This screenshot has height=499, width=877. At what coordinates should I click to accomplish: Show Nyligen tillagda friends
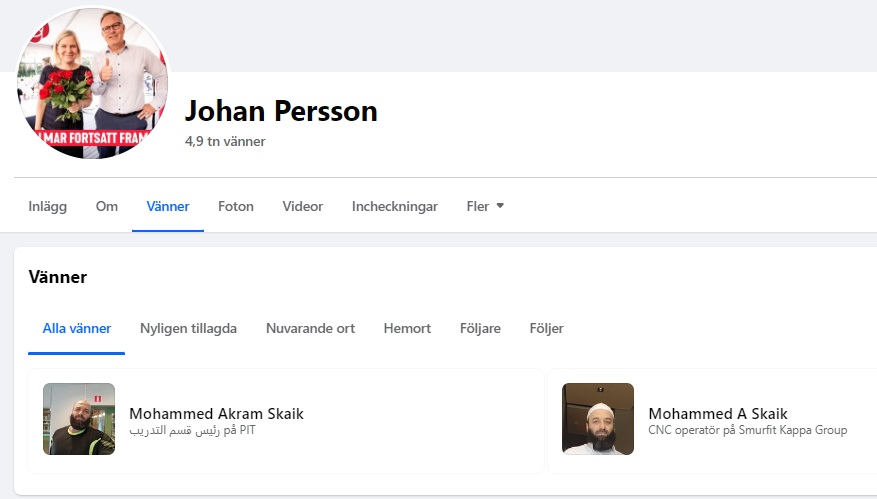(188, 329)
